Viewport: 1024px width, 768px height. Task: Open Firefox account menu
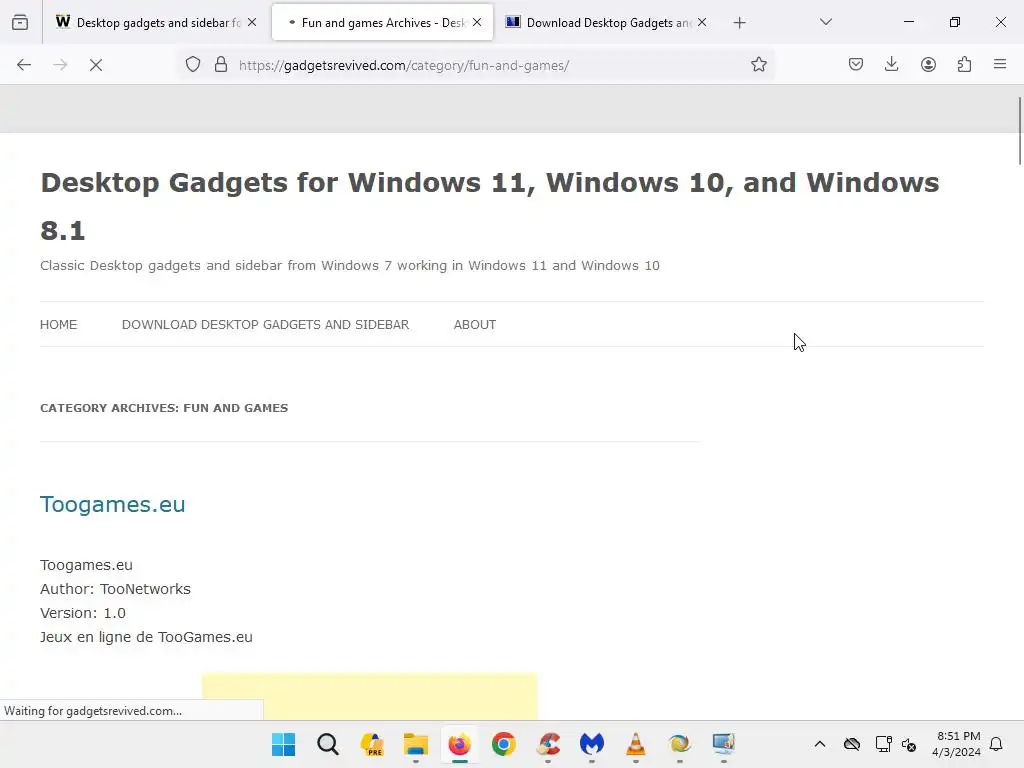click(928, 64)
